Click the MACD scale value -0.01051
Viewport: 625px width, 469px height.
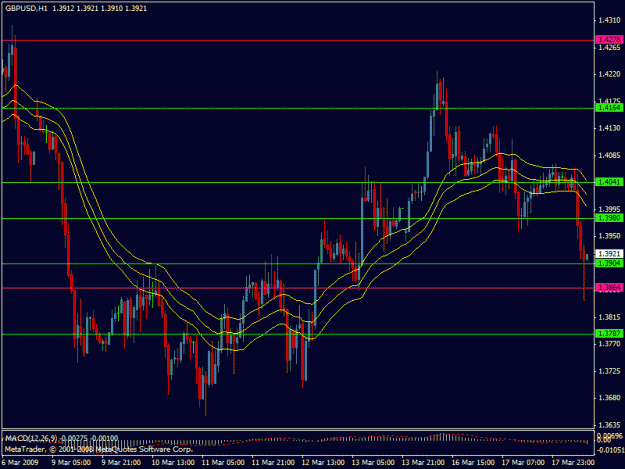(x=610, y=449)
